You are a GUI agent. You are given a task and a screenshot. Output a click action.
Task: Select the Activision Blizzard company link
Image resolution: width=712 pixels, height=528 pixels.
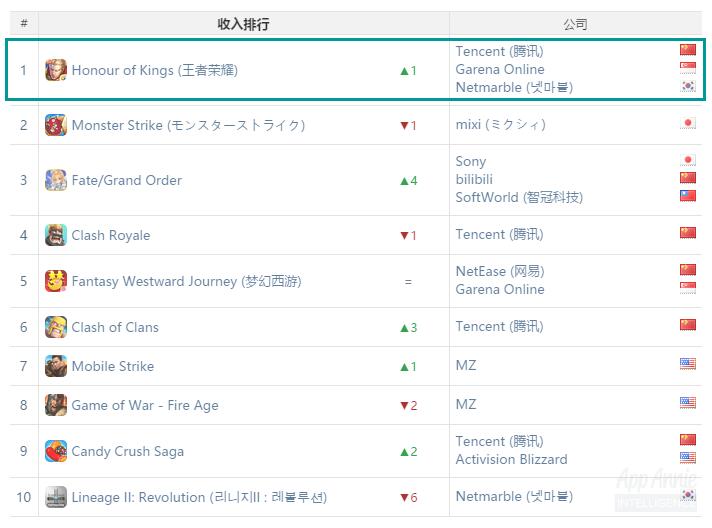pos(511,459)
